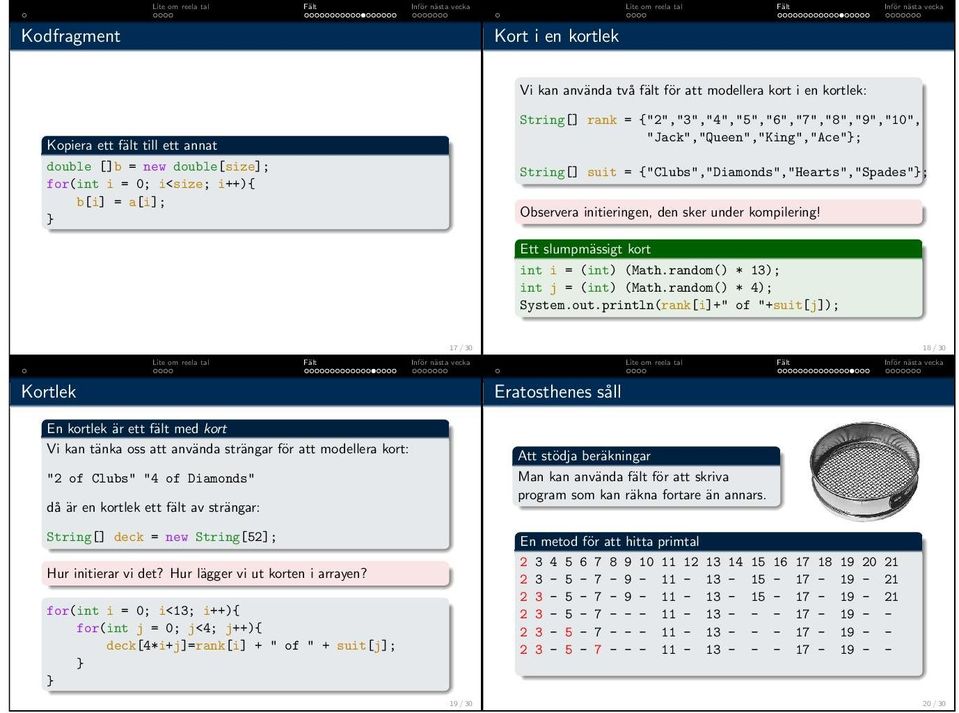Click 'String[] deck = new String[52];' line
The image size is (959, 713).
point(161,537)
